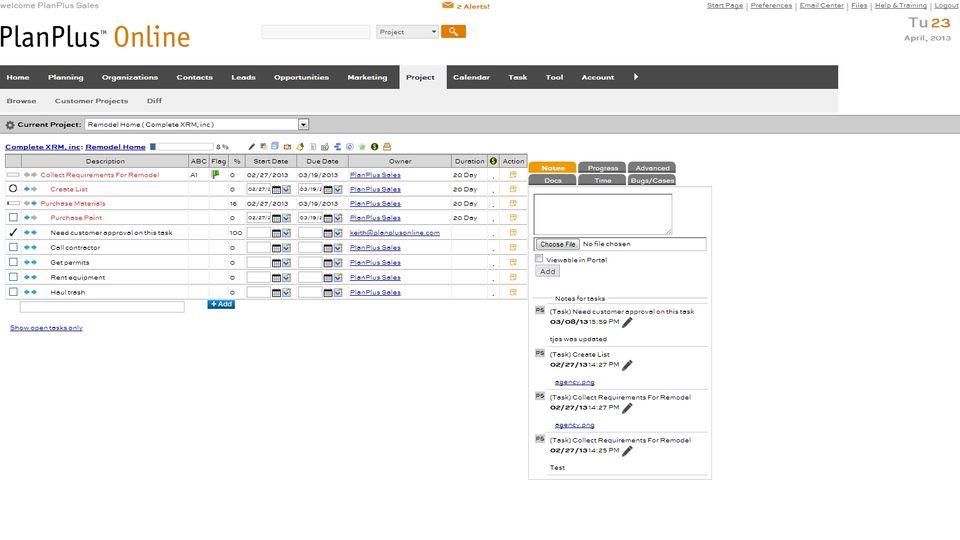The image size is (960, 540).
Task: Open the Preferences link
Action: [x=771, y=6]
